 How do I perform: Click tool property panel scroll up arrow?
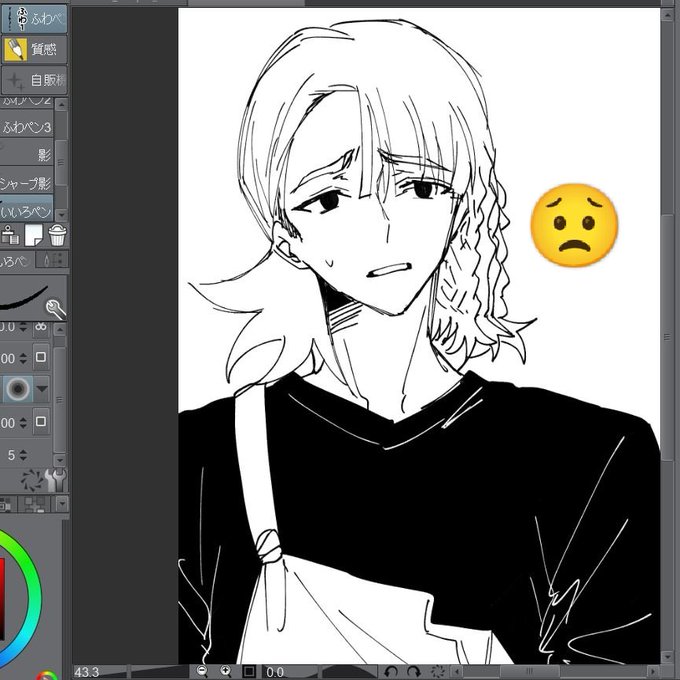[60, 330]
